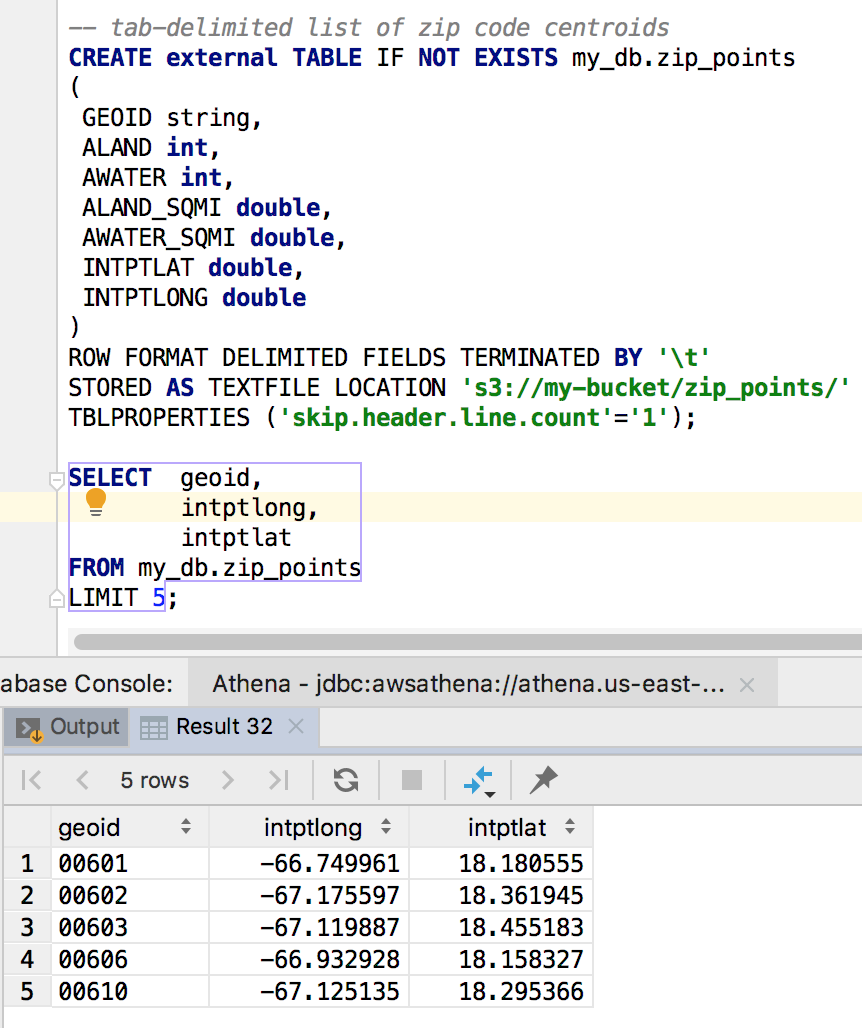Click intptlat in the SELECT list
The width and height of the screenshot is (862, 1028).
tap(236, 538)
